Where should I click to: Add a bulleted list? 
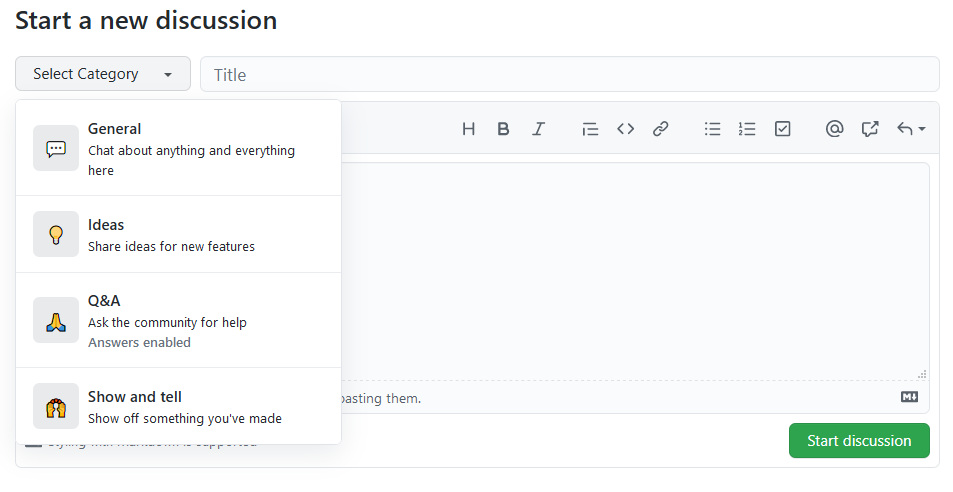[x=712, y=129]
